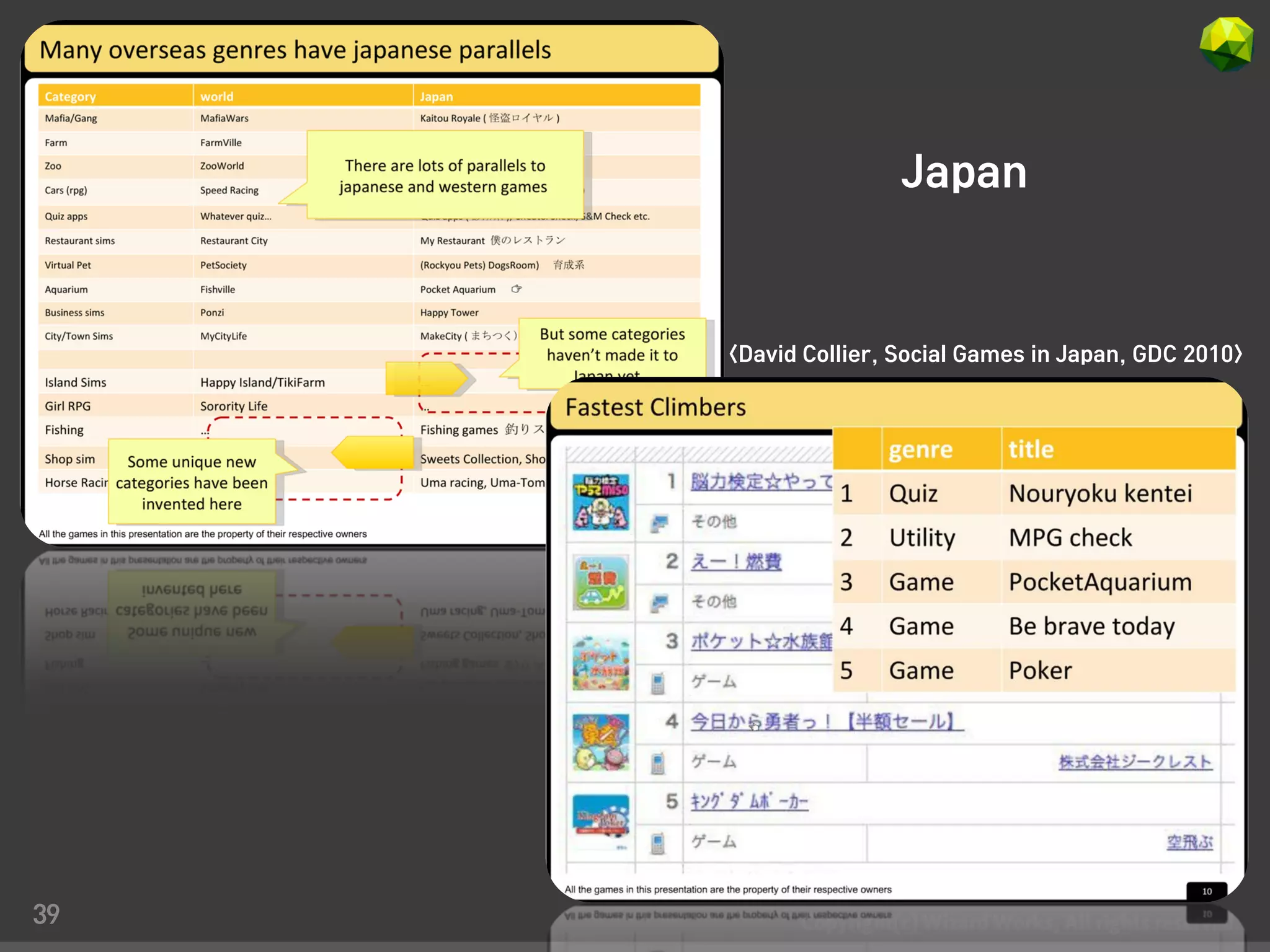Open the えー！燃費 link
The width and height of the screenshot is (1270, 952).
coord(736,562)
